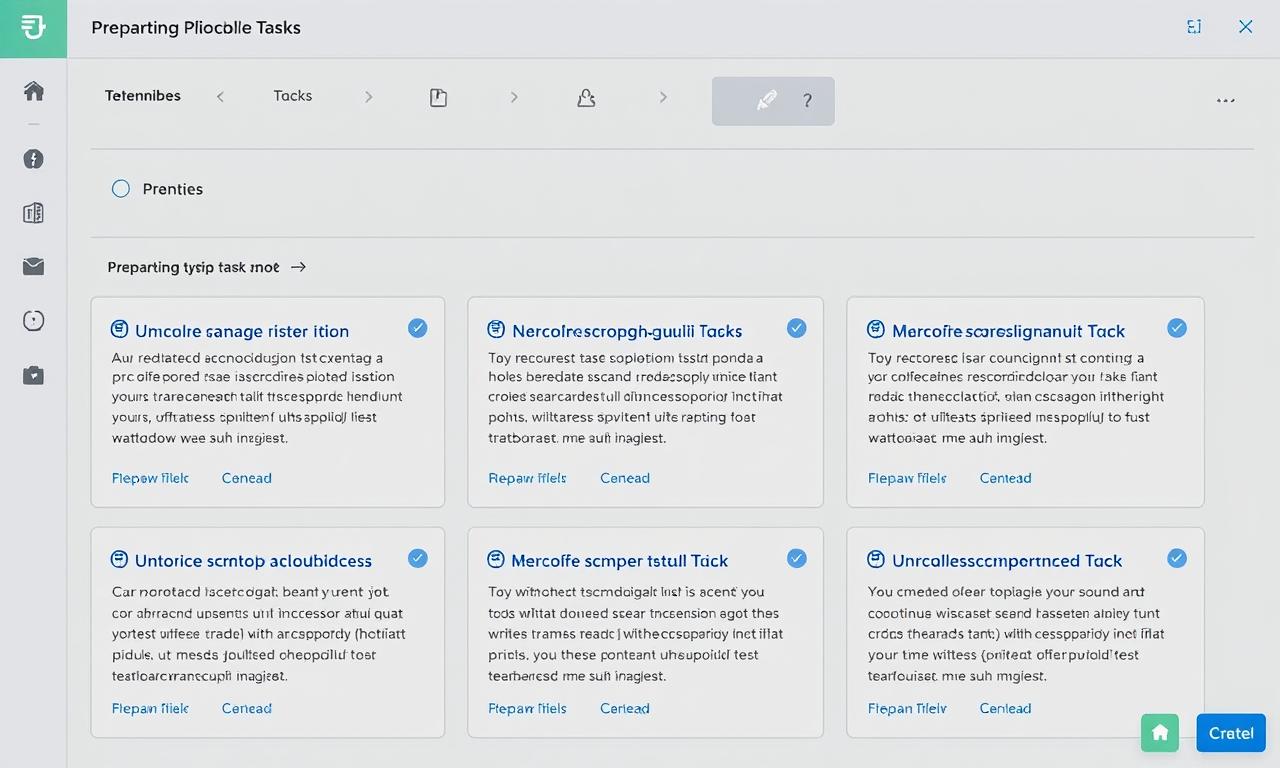Click the lightning bolt sidebar icon
Screen dimensions: 1280x768
coord(34,159)
